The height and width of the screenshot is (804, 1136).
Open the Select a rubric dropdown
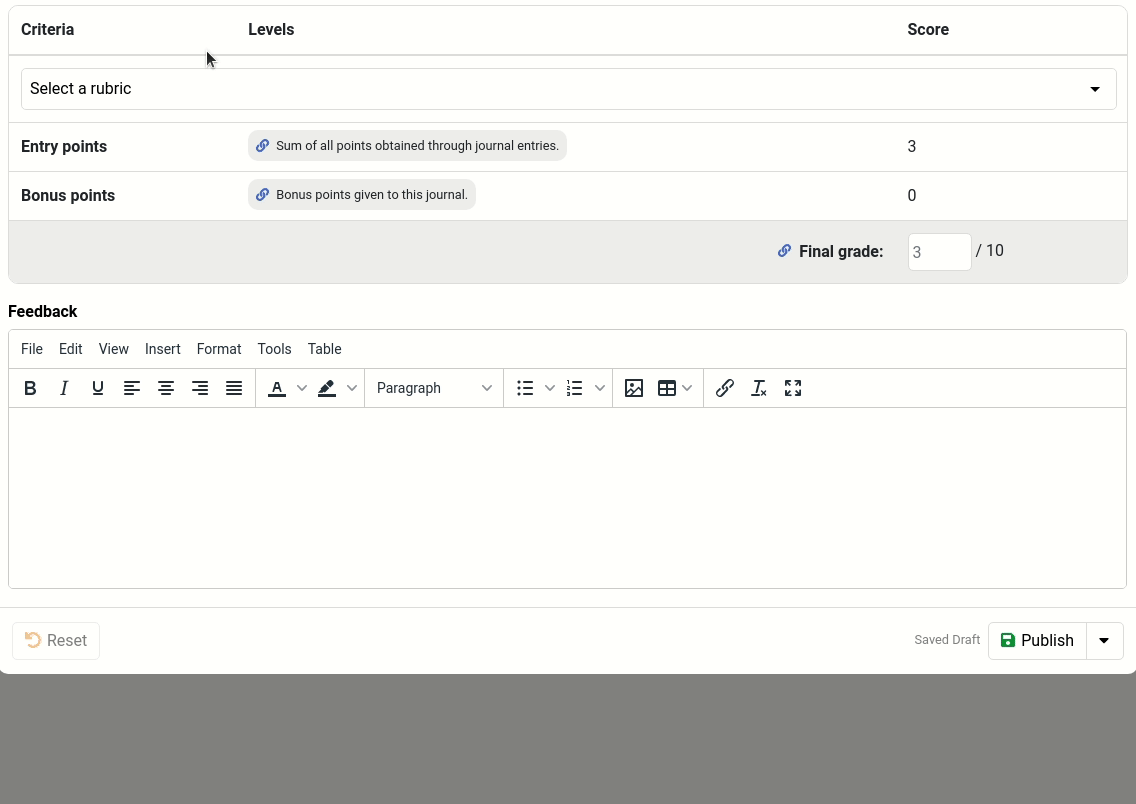(568, 89)
